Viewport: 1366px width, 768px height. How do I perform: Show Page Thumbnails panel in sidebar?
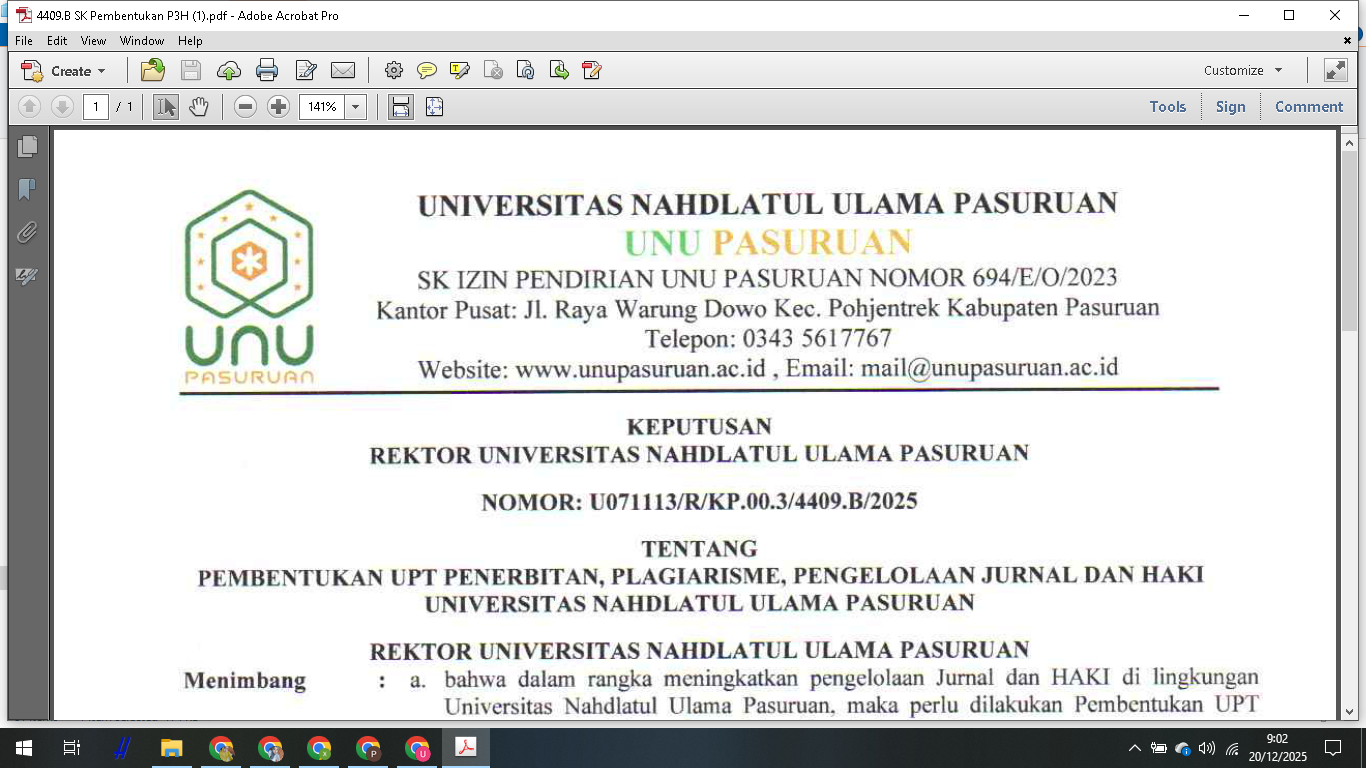coord(27,146)
